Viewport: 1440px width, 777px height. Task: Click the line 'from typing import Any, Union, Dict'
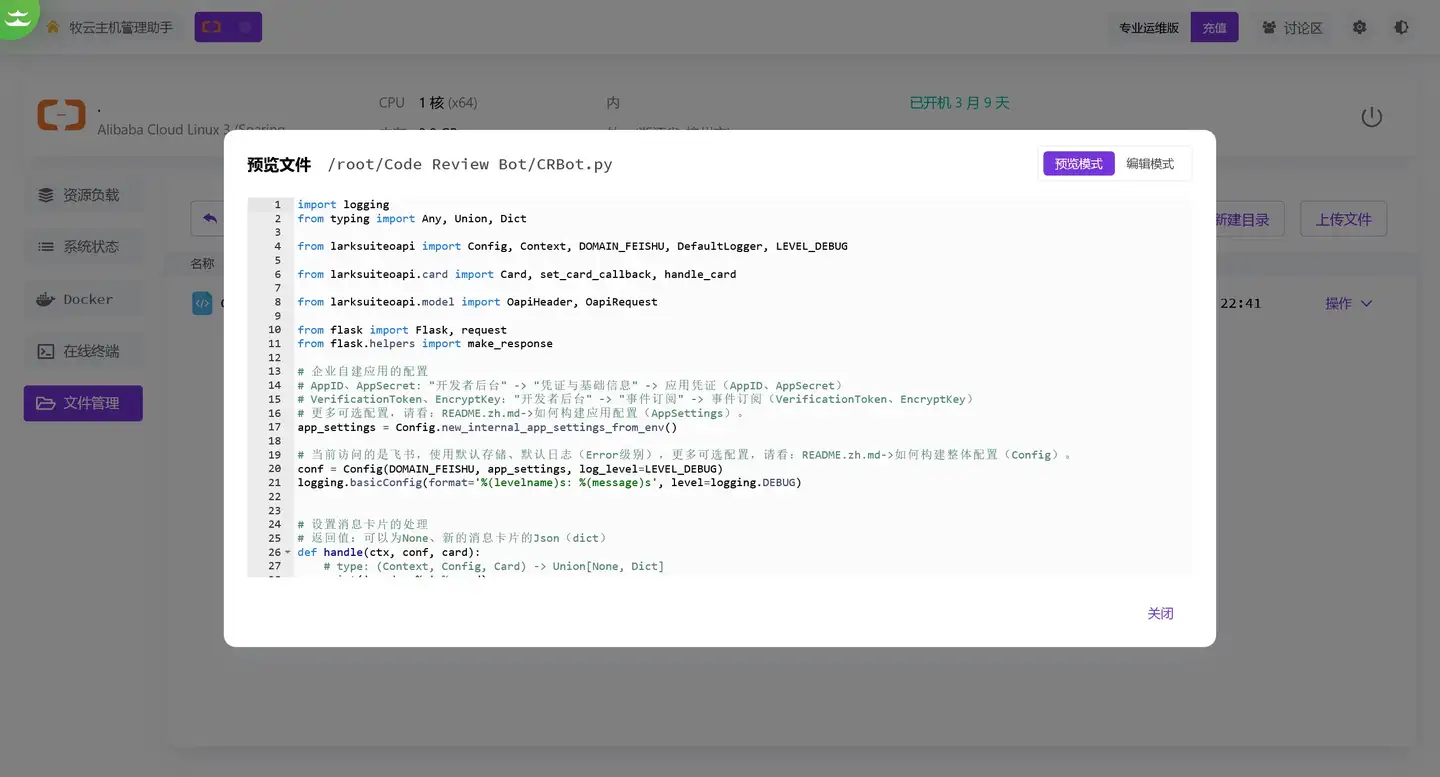[412, 218]
